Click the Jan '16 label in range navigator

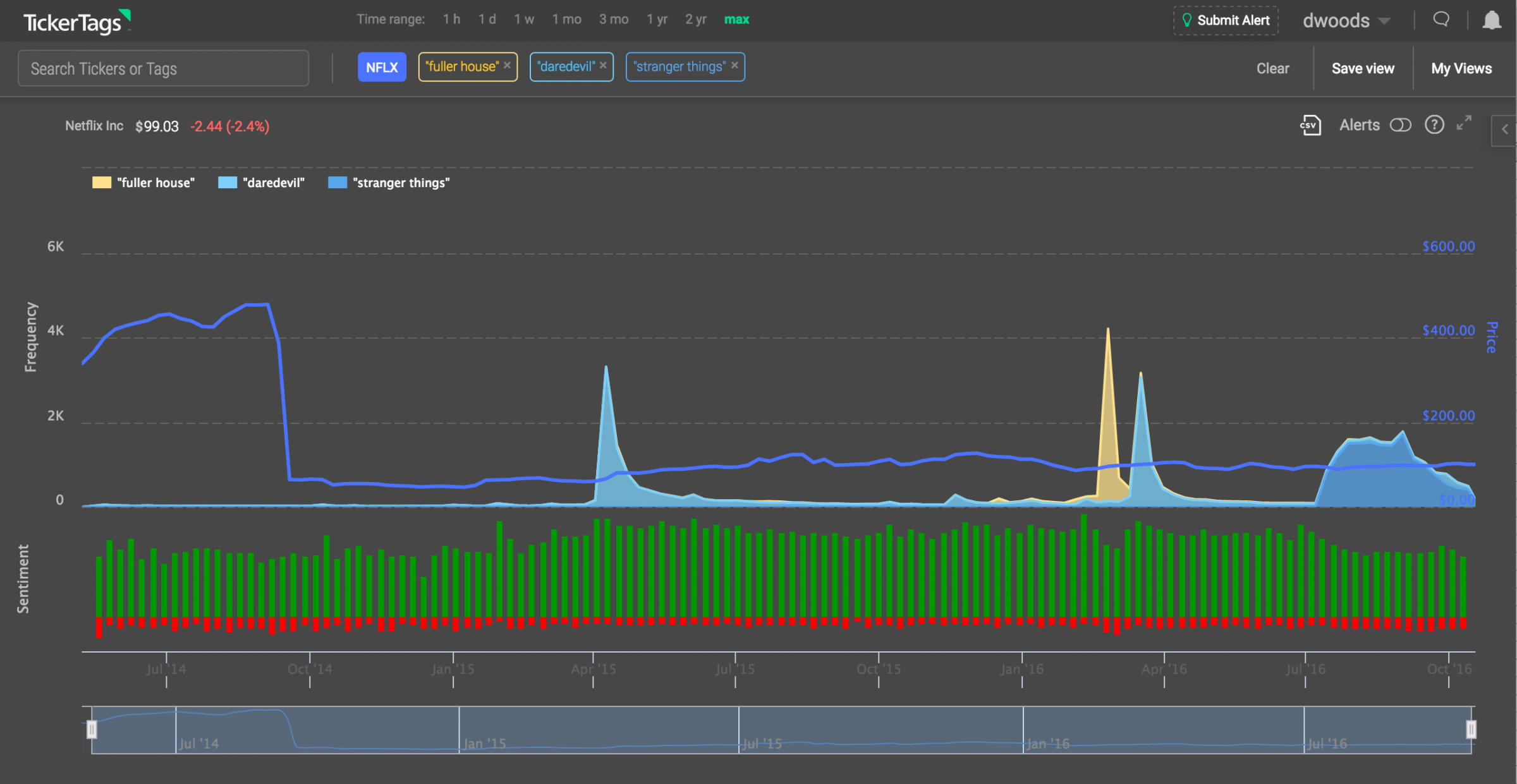pyautogui.click(x=1048, y=744)
